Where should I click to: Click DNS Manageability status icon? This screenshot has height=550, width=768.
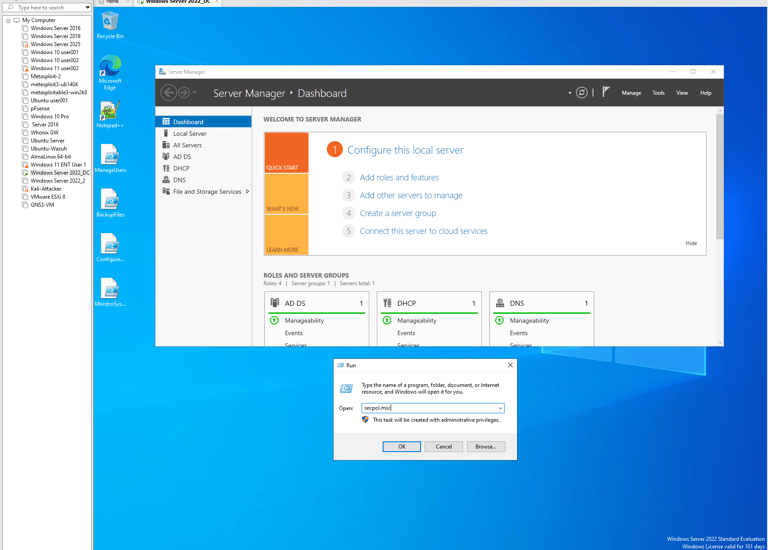pyautogui.click(x=499, y=320)
